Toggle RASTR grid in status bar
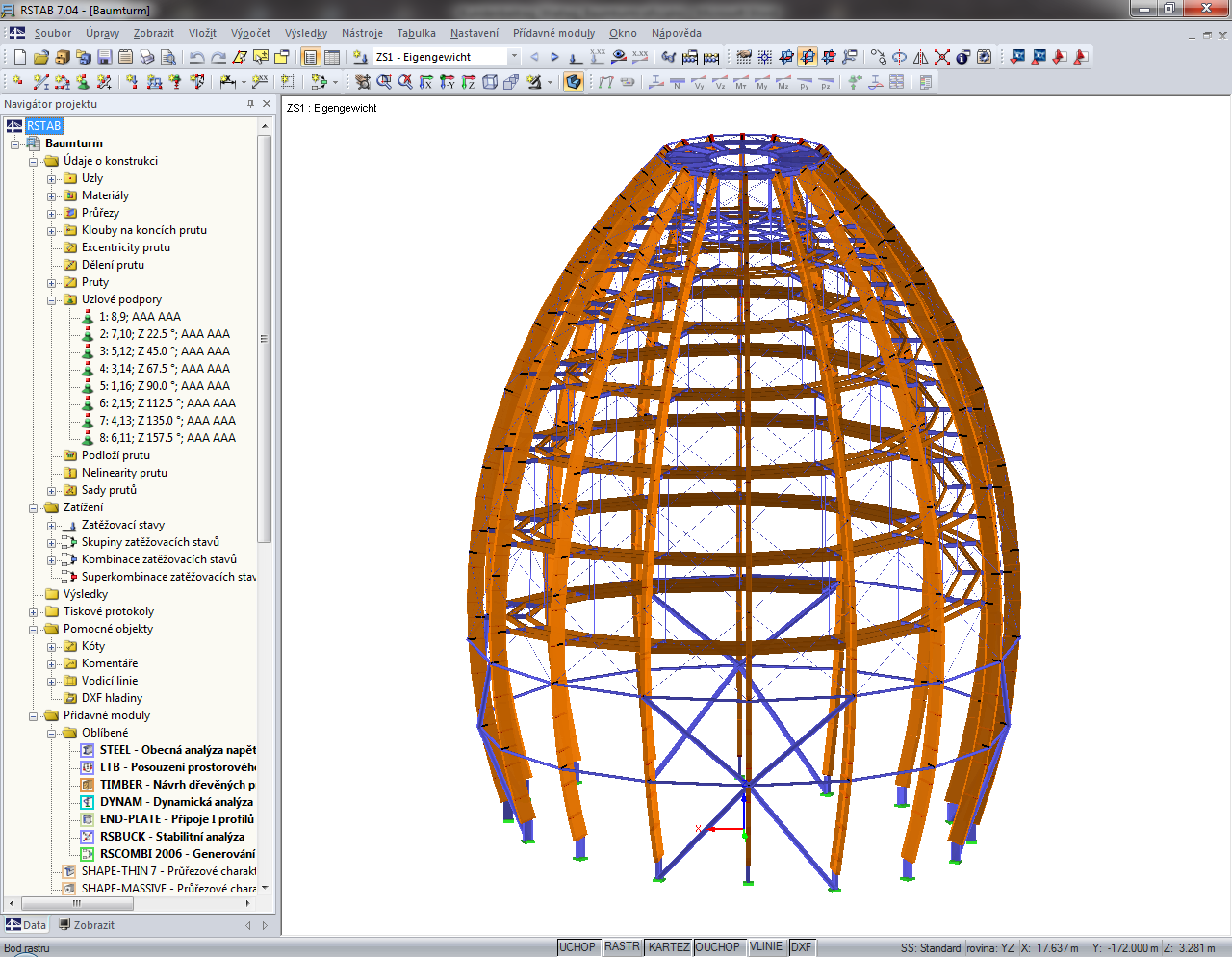The width and height of the screenshot is (1232, 957). [622, 947]
